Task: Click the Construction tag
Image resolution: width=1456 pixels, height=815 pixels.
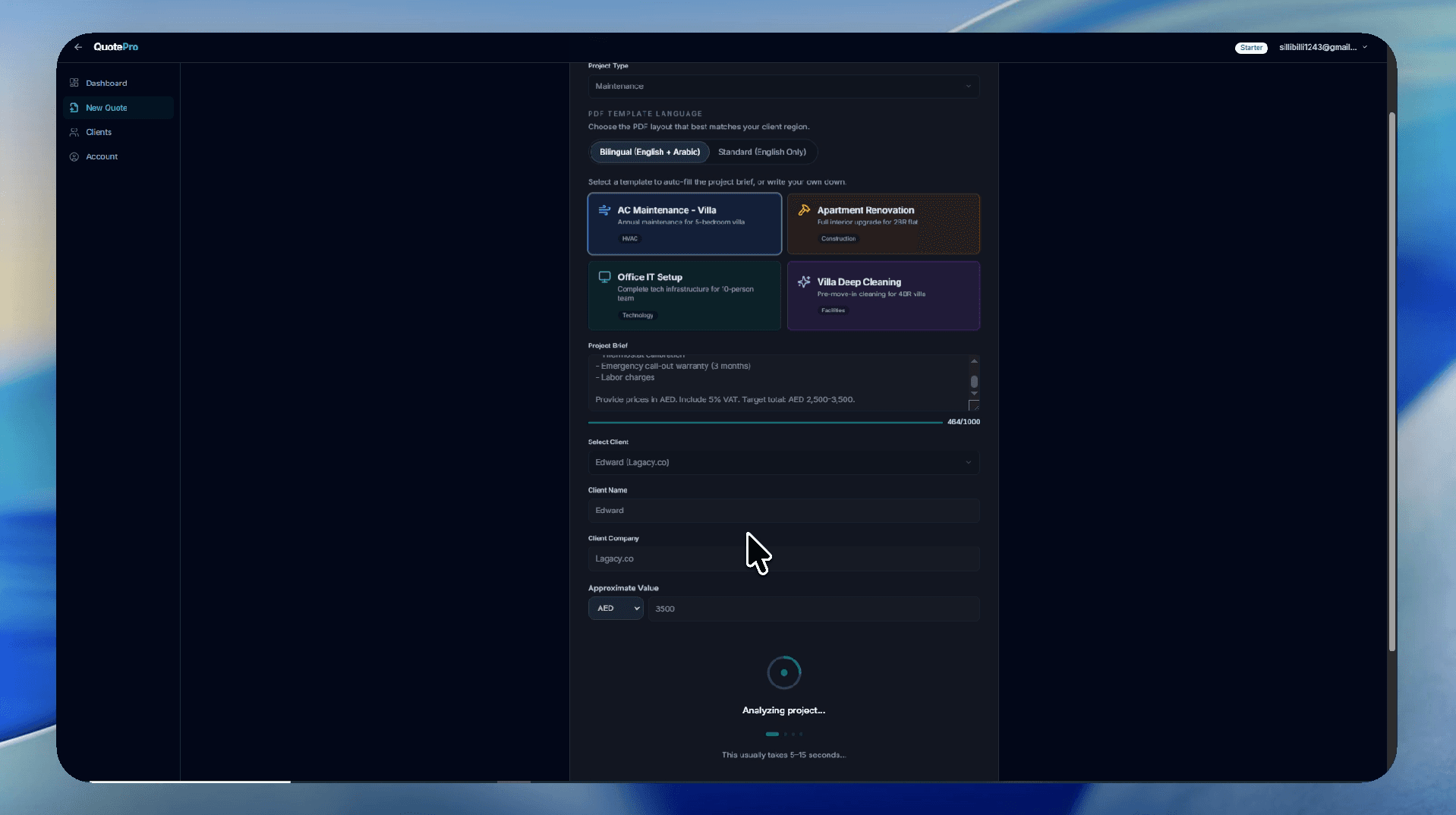Action: 838,238
